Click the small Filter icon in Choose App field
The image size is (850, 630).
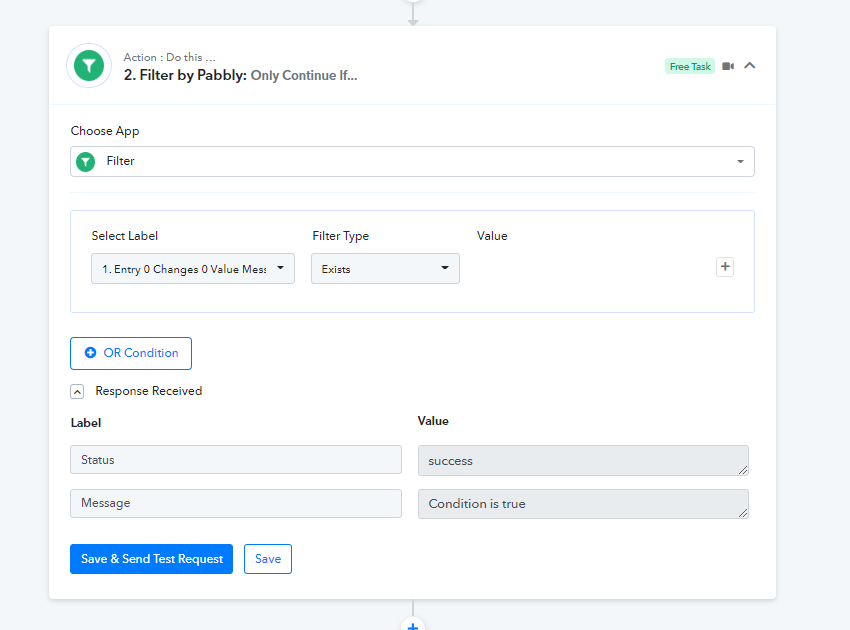coord(86,162)
